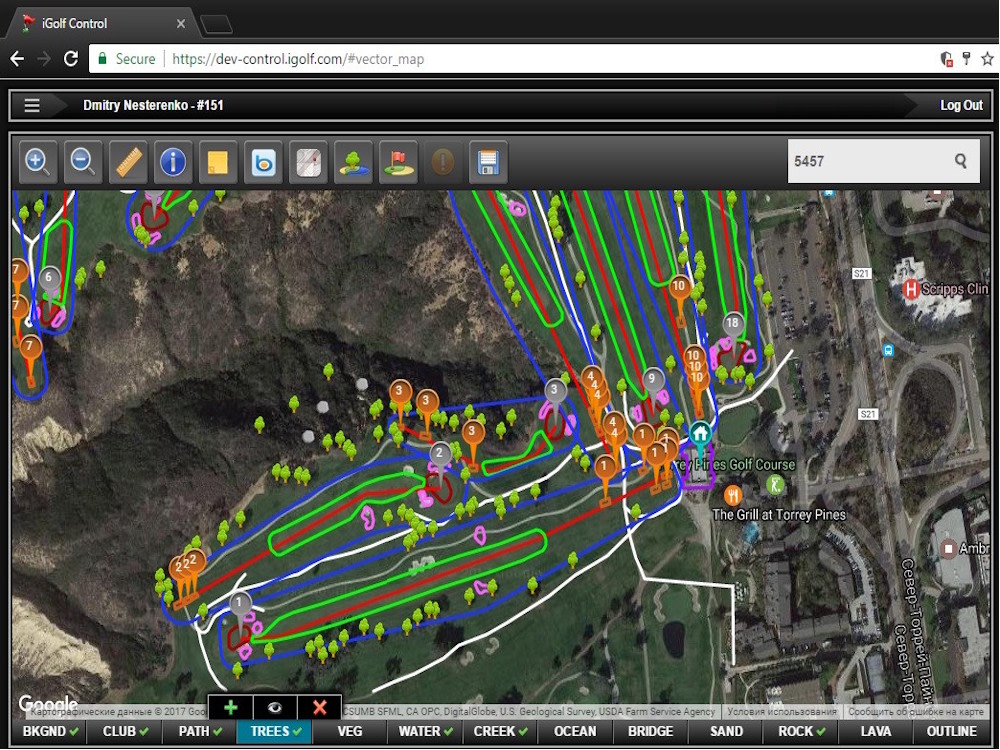Image resolution: width=1000 pixels, height=750 pixels.
Task: Toggle the CLUB layer
Action: coord(125,732)
